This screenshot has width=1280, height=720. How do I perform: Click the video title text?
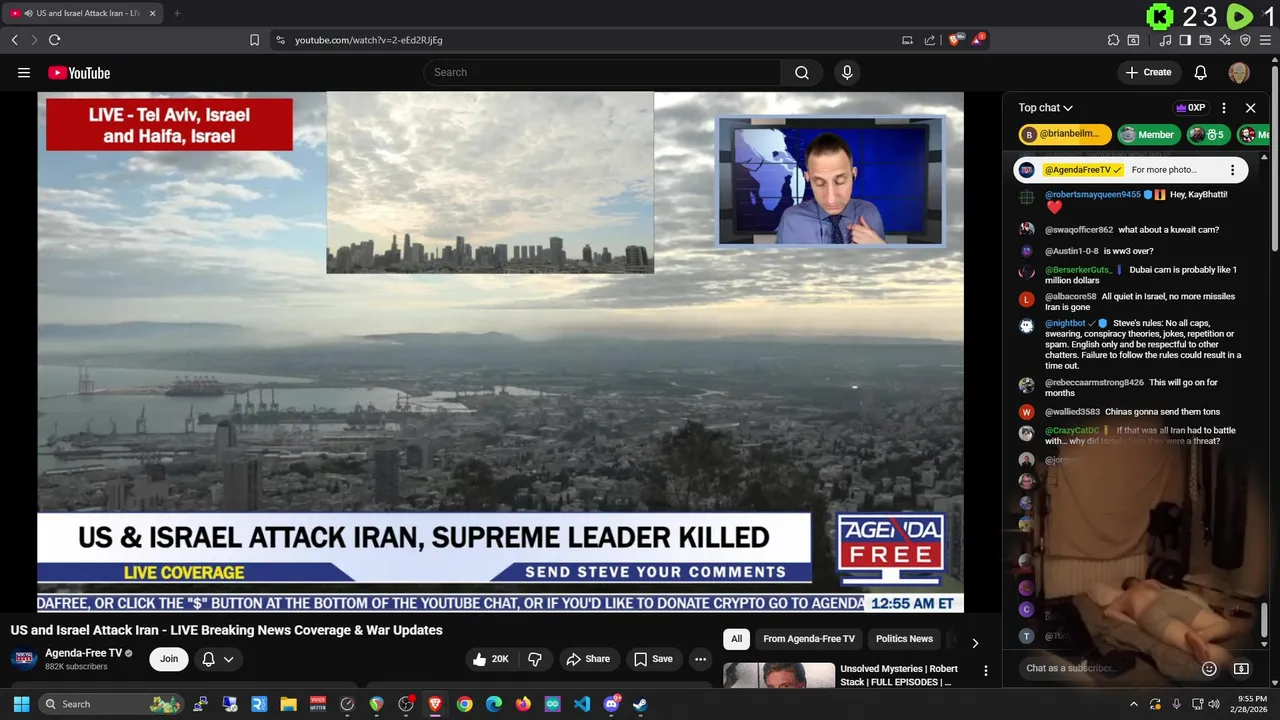coord(227,630)
